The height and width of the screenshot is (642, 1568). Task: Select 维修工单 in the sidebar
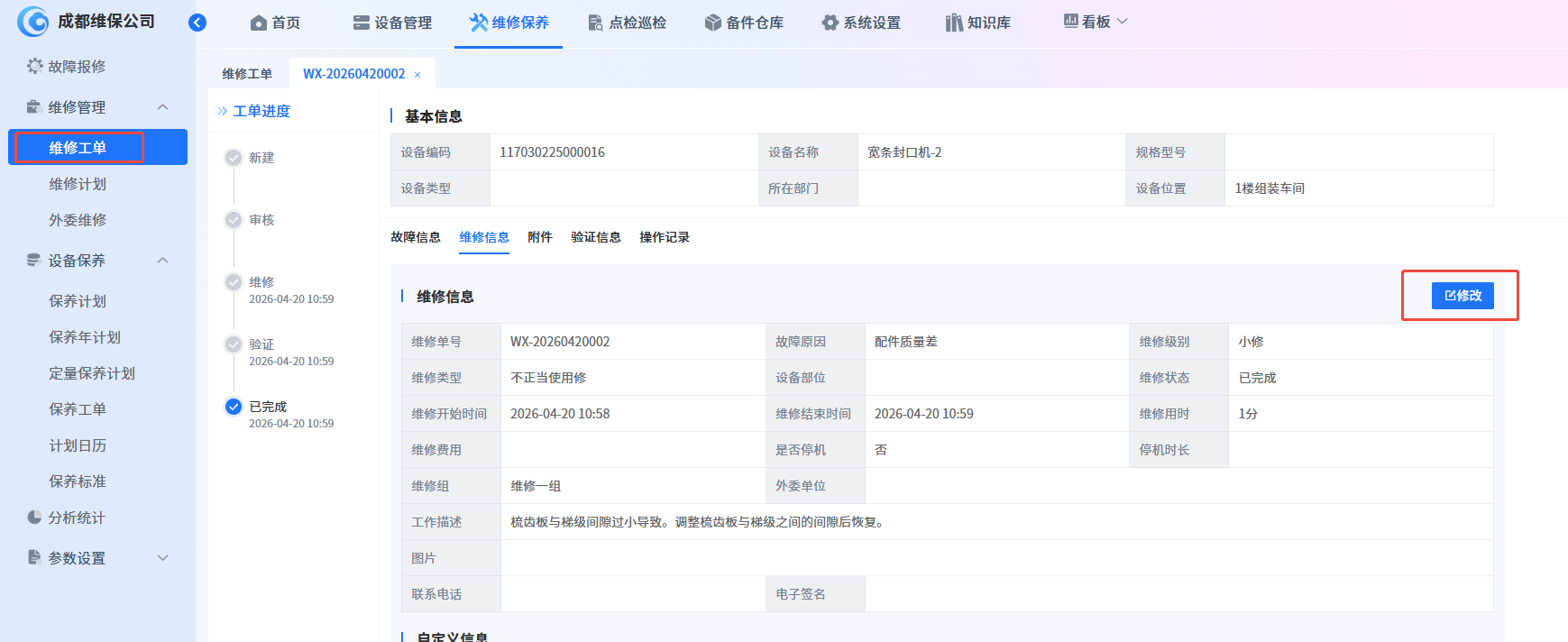97,147
